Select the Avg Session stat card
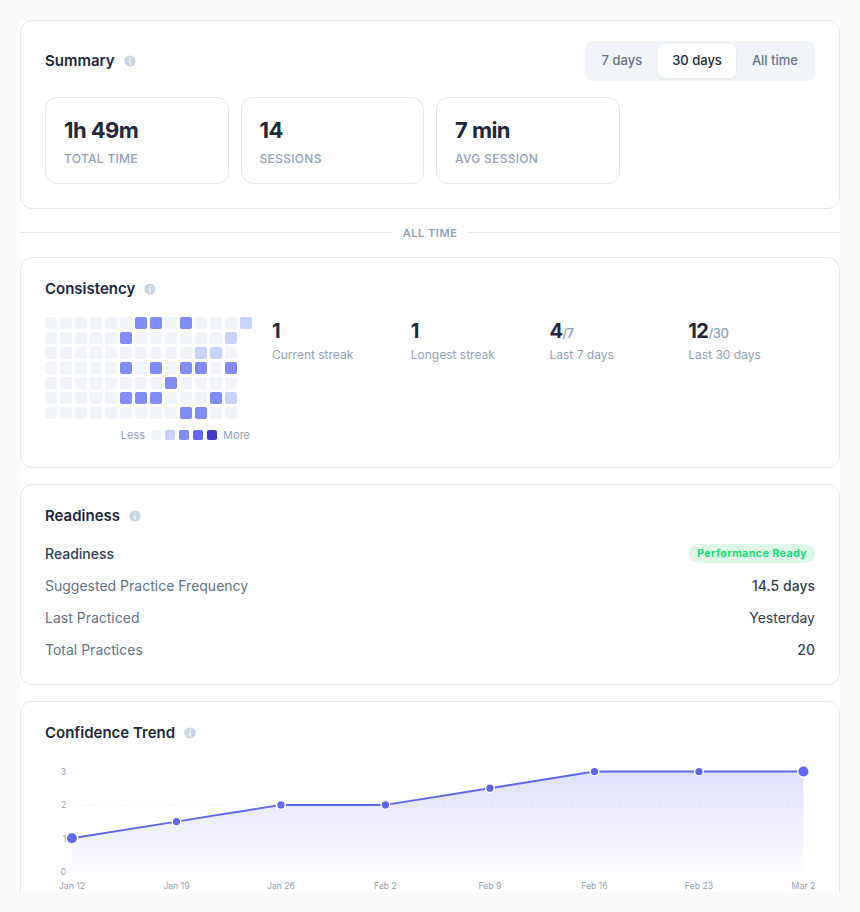This screenshot has height=912, width=860. [x=528, y=140]
